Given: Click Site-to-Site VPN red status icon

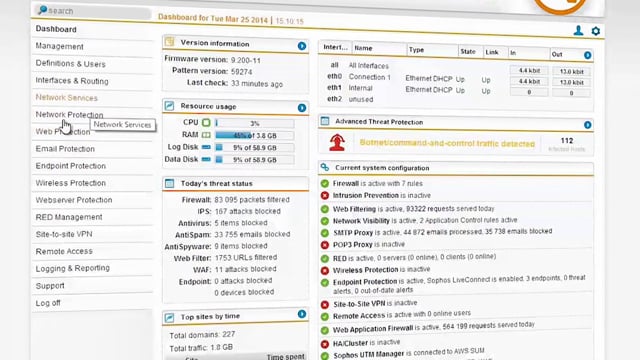Looking at the screenshot, I should (324, 304).
